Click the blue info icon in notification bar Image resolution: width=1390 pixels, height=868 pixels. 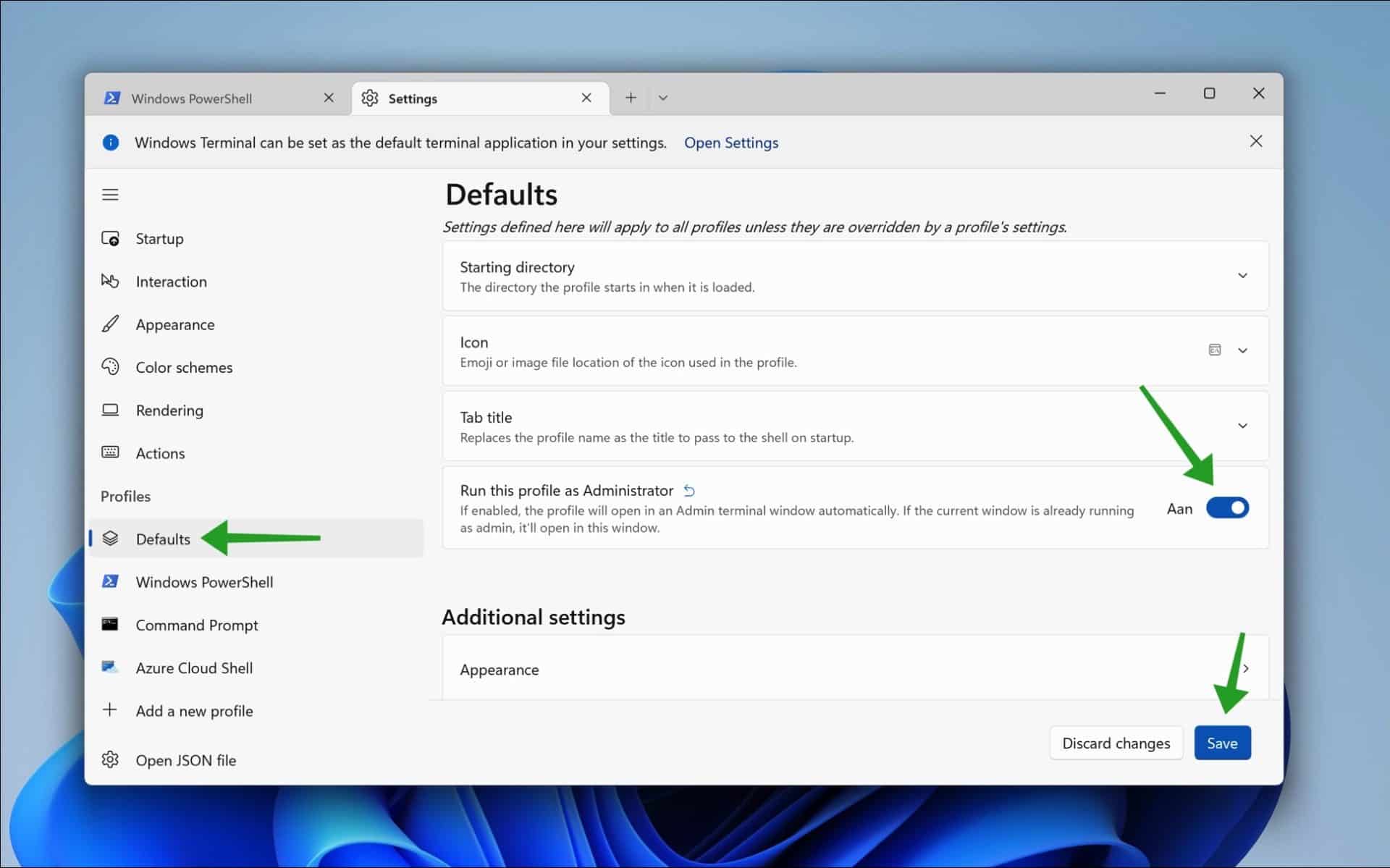click(111, 143)
